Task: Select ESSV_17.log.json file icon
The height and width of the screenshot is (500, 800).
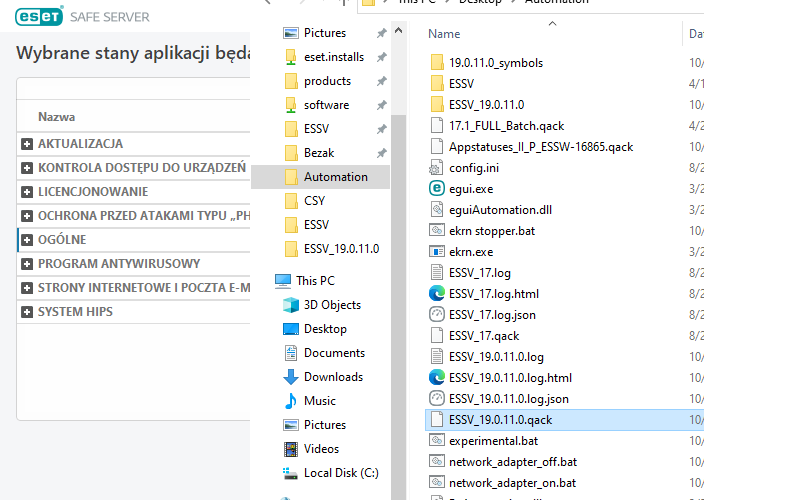Action: pos(436,314)
